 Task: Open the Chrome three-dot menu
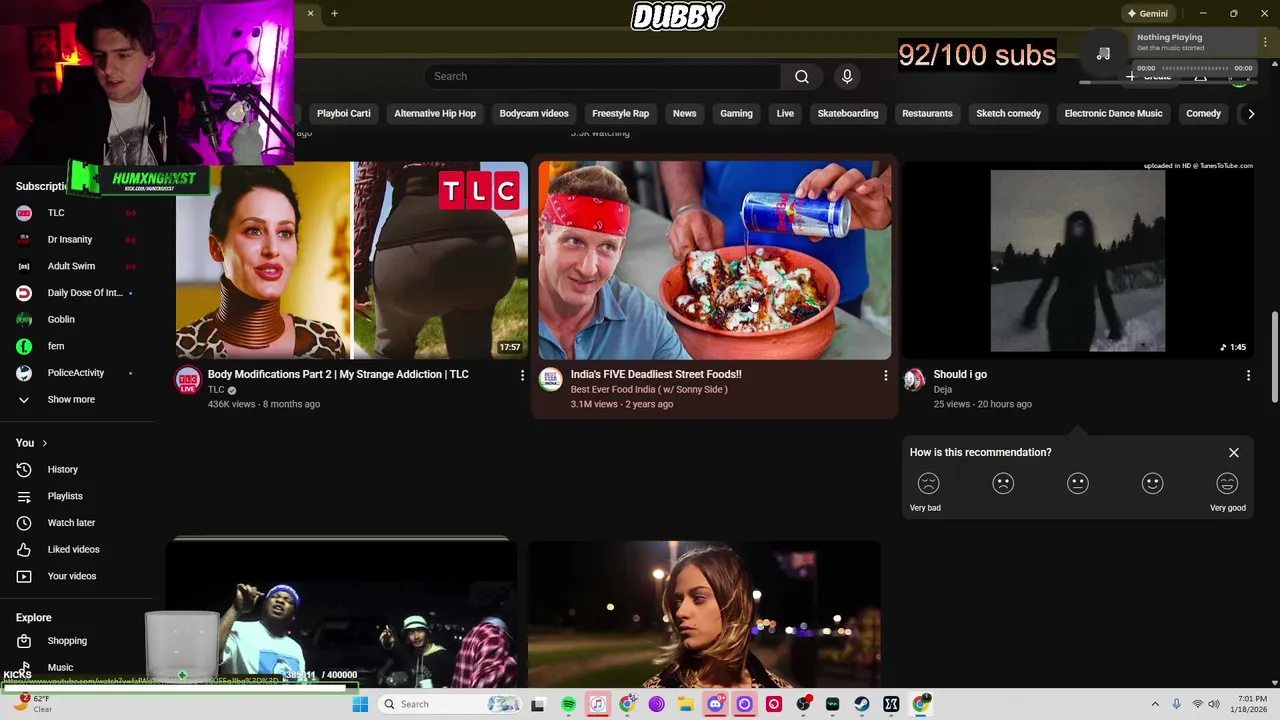(1265, 42)
